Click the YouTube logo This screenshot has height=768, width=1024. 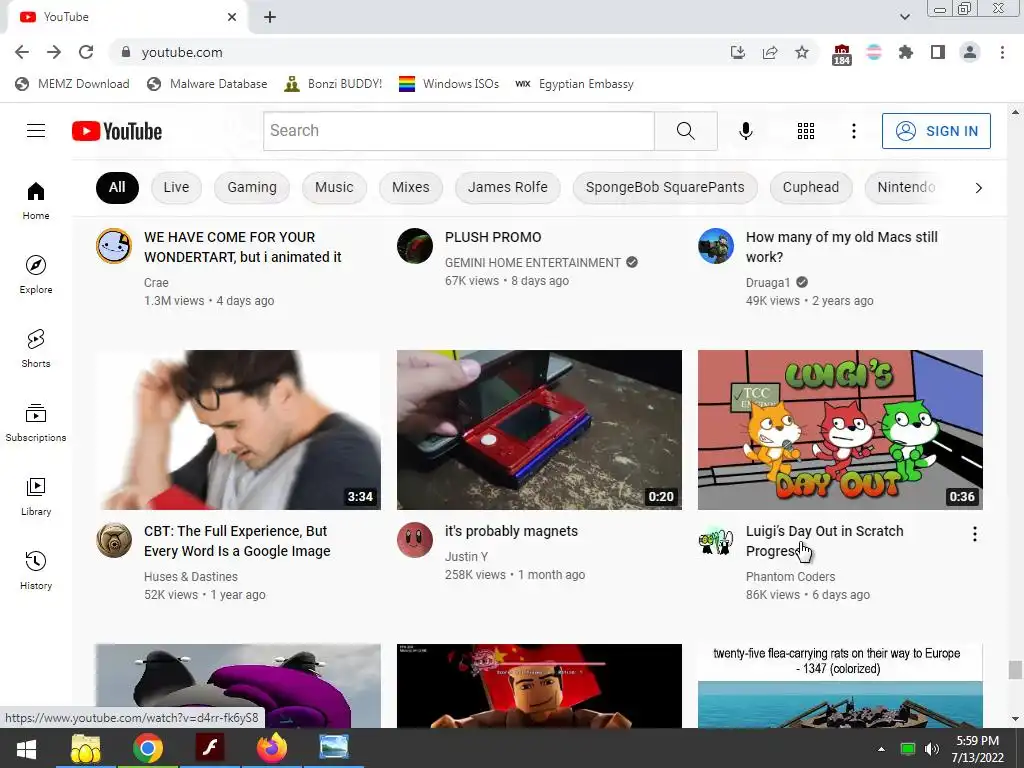(117, 131)
